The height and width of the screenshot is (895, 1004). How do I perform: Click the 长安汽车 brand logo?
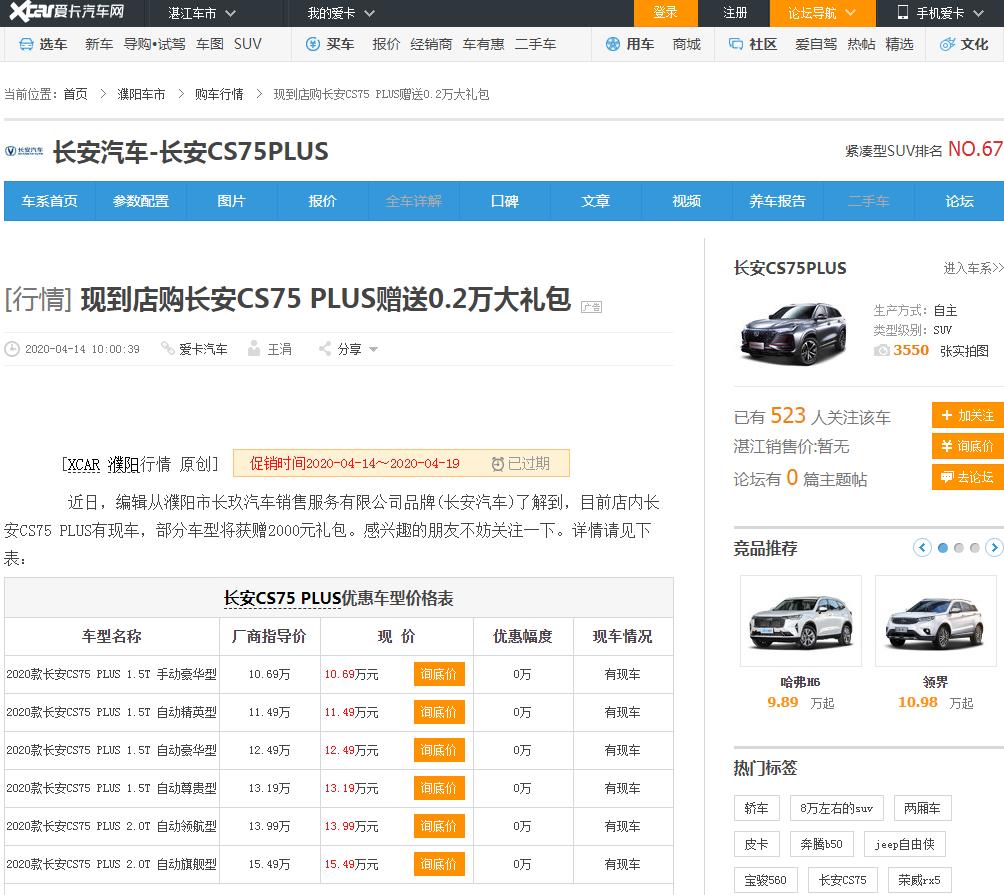coord(24,151)
